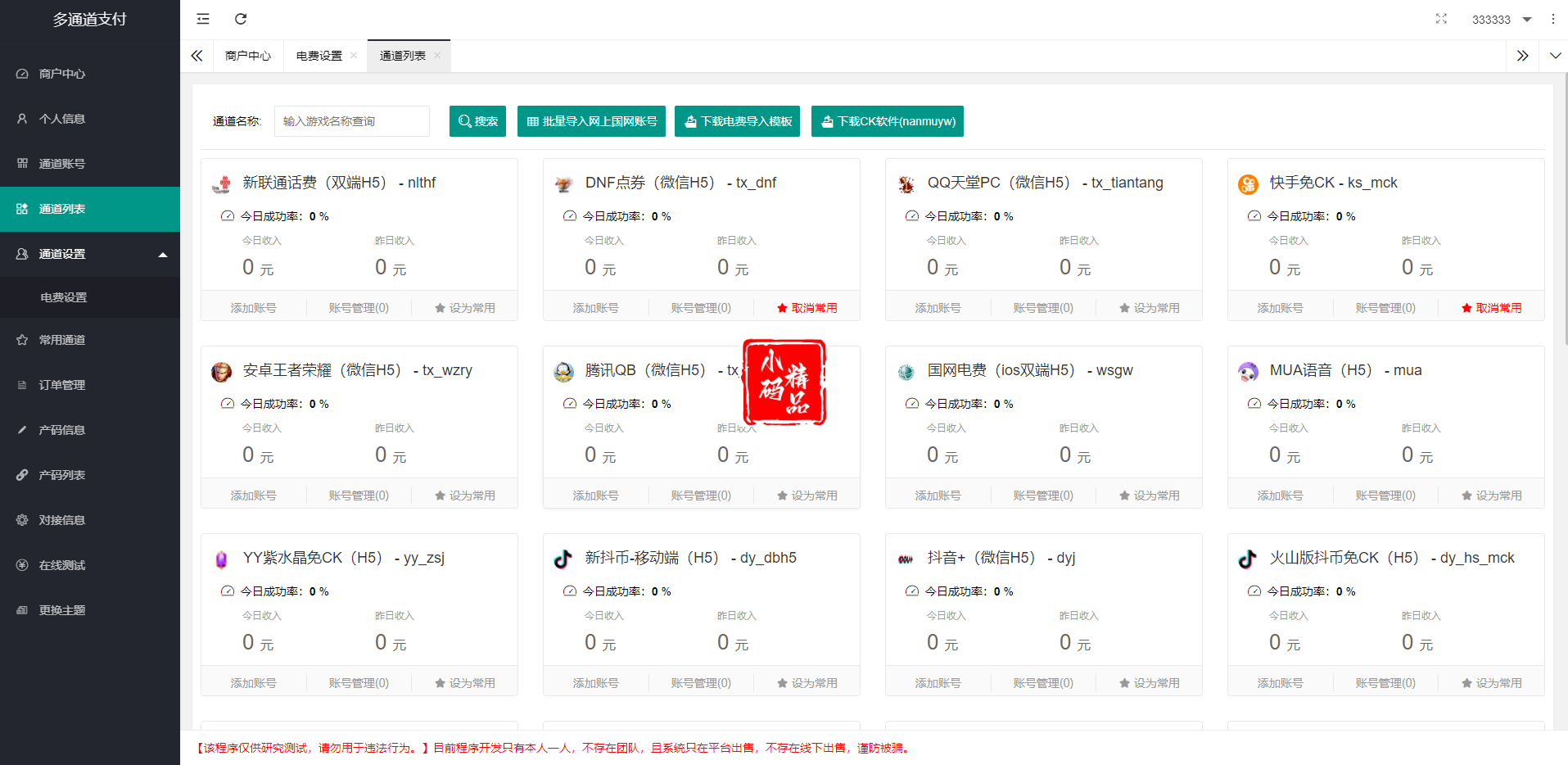Click the QQ天堂PC channel logo icon
1568x765 pixels.
(906, 184)
